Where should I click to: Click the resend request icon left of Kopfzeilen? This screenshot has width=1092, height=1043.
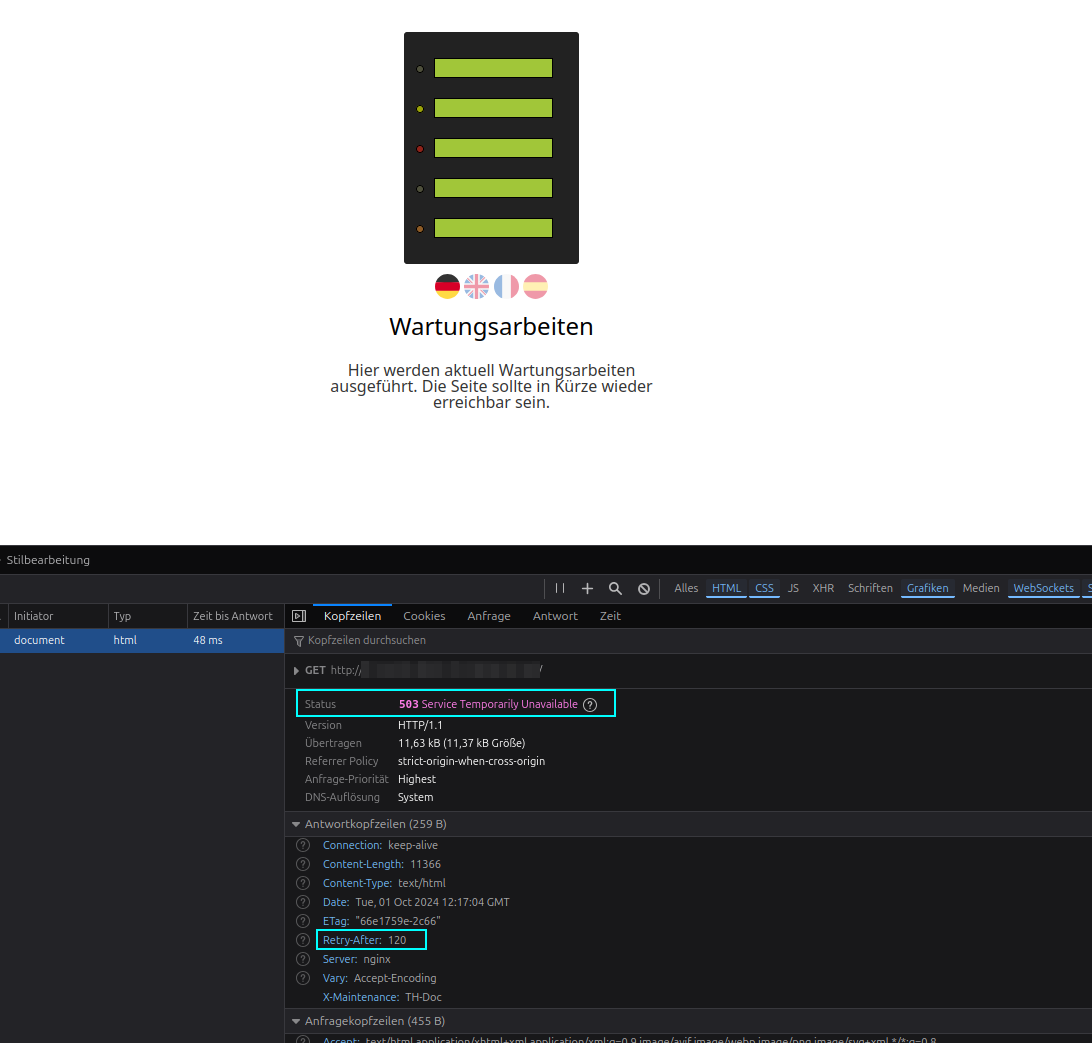click(299, 615)
